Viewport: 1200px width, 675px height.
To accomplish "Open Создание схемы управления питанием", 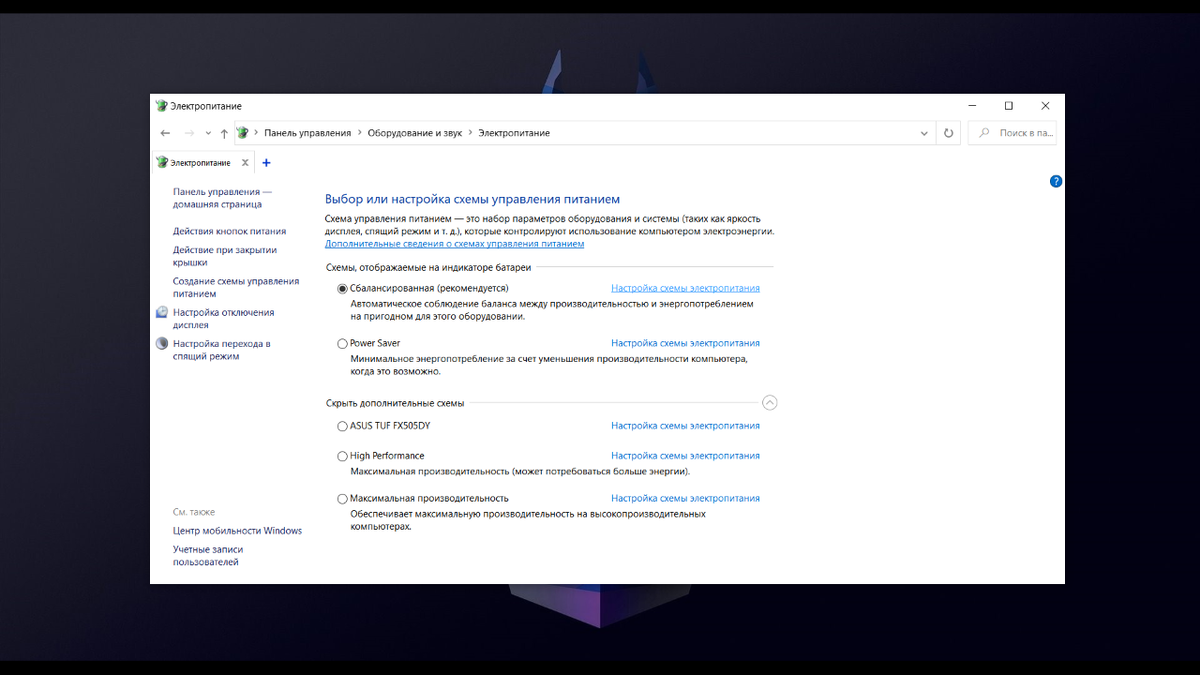I will [236, 288].
